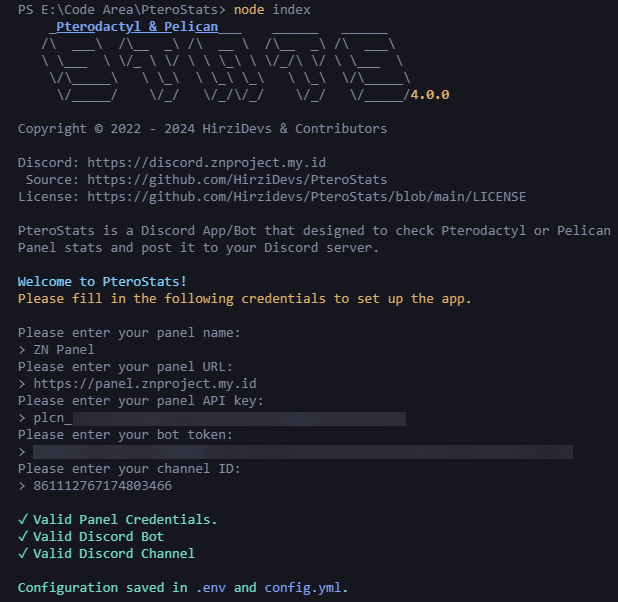The image size is (618, 602).
Task: Click the checkmark beside Valid Discord Channel
Action: (x=23, y=553)
